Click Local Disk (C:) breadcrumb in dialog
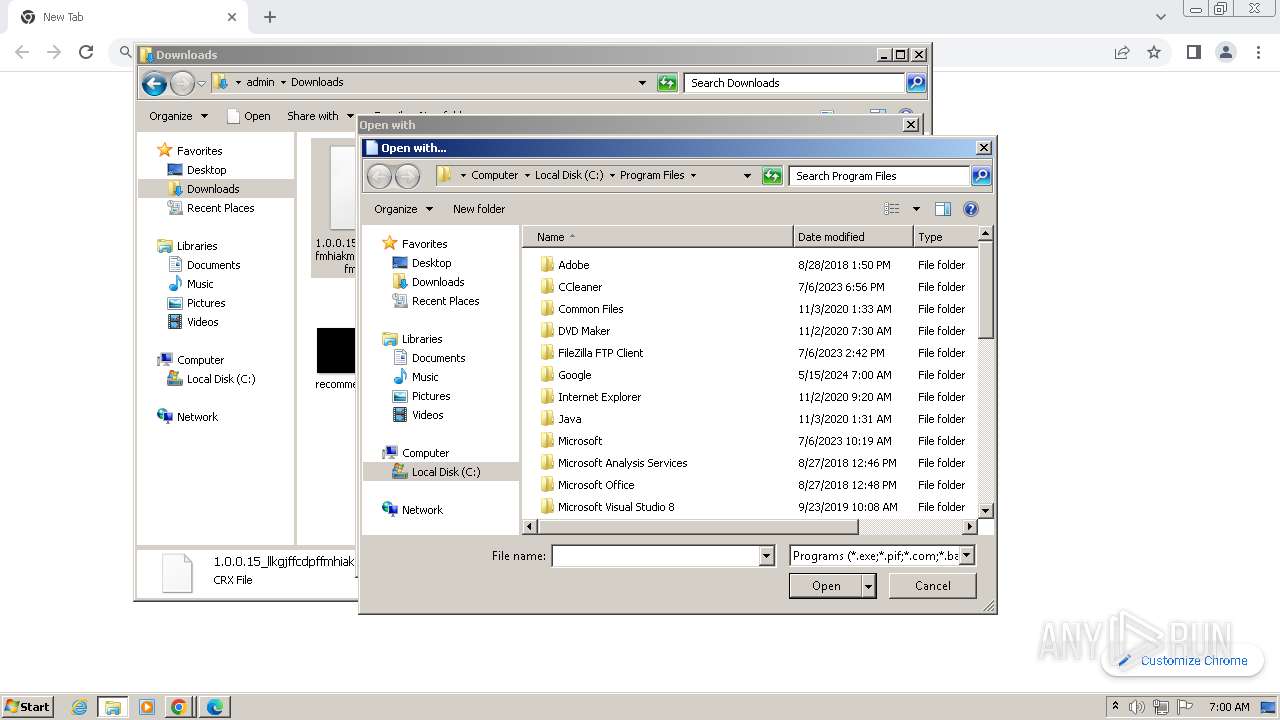The height and width of the screenshot is (720, 1280). tap(569, 175)
